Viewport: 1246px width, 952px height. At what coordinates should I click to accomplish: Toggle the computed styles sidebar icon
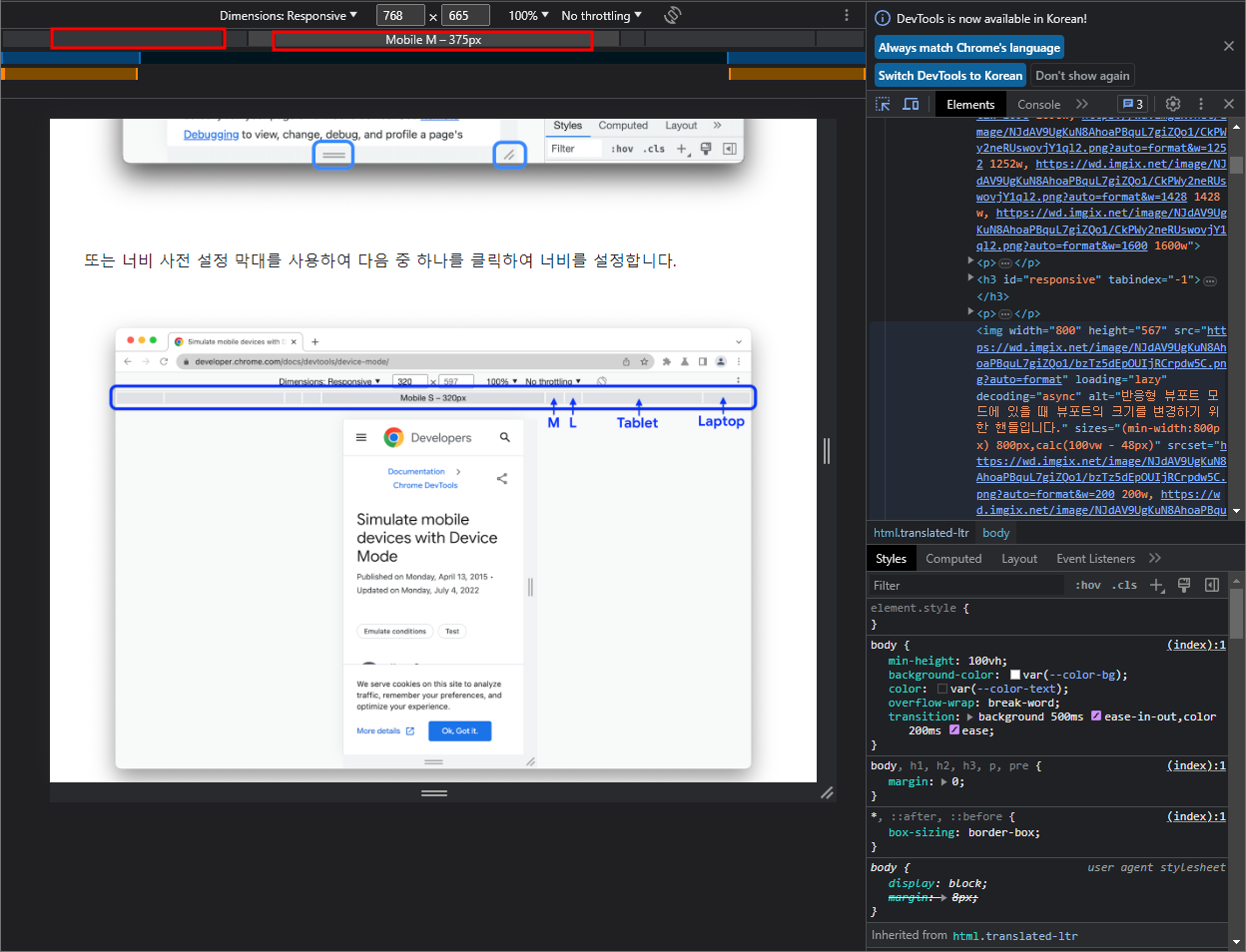pos(1212,585)
